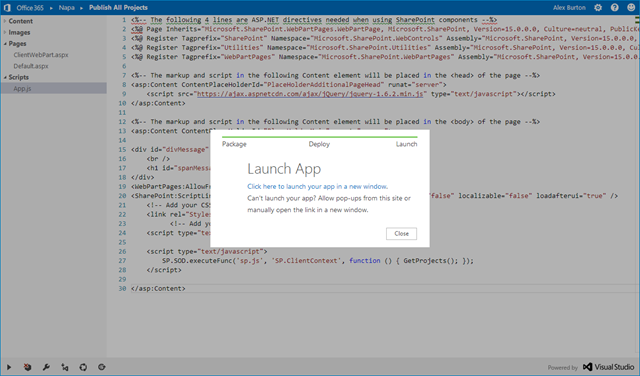Image resolution: width=640 pixels, height=376 pixels.
Task: Click line 1 ASP.NET directives comment
Action: (x=314, y=20)
